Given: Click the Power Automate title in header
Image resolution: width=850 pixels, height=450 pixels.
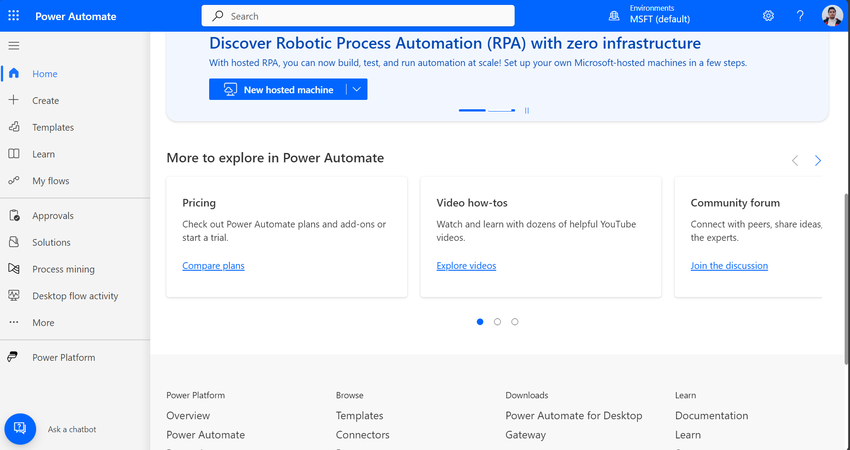Looking at the screenshot, I should point(76,16).
